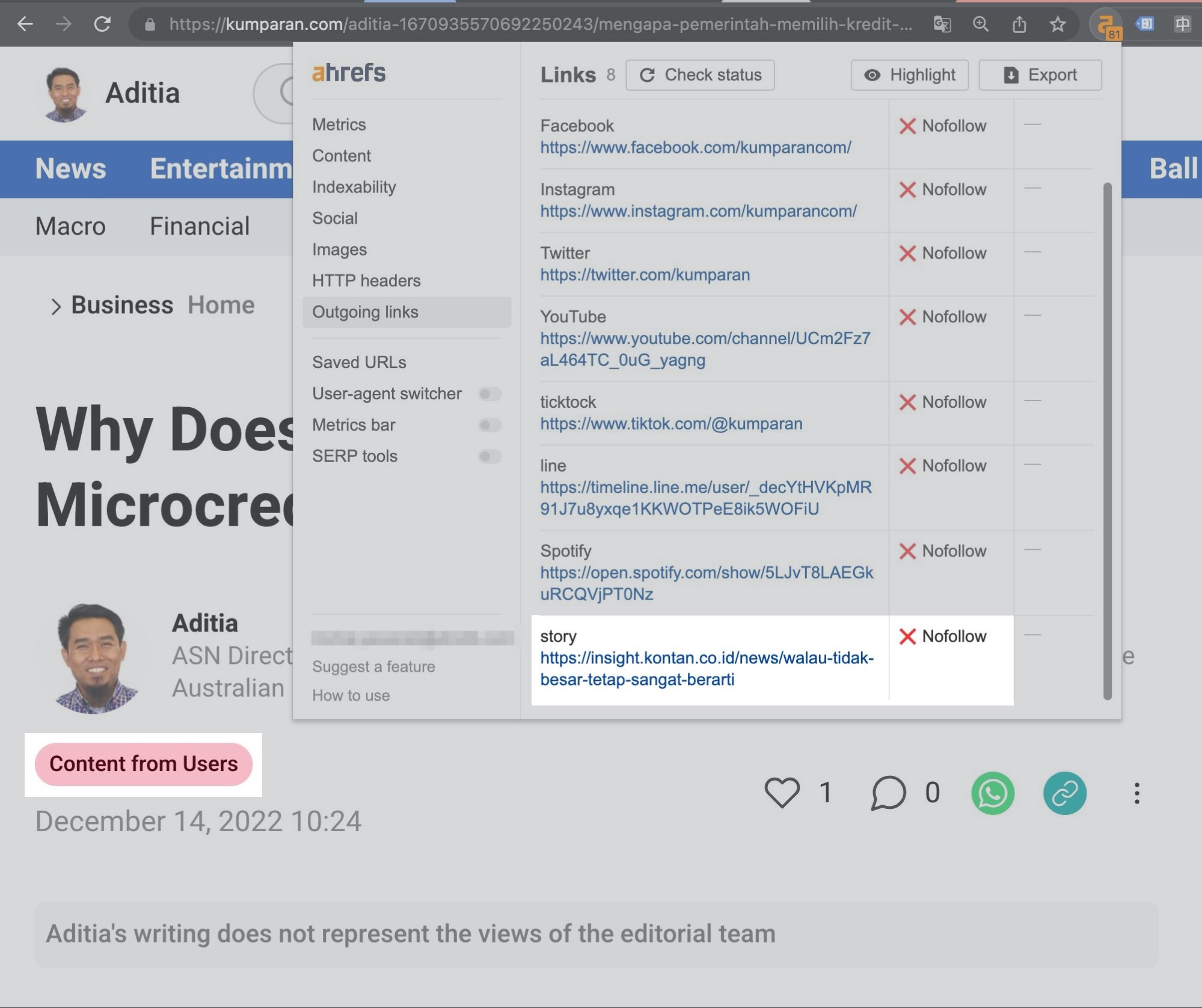Select Images menu item in Ahrefs
Screen dimensions: 1202x1008
coord(339,249)
